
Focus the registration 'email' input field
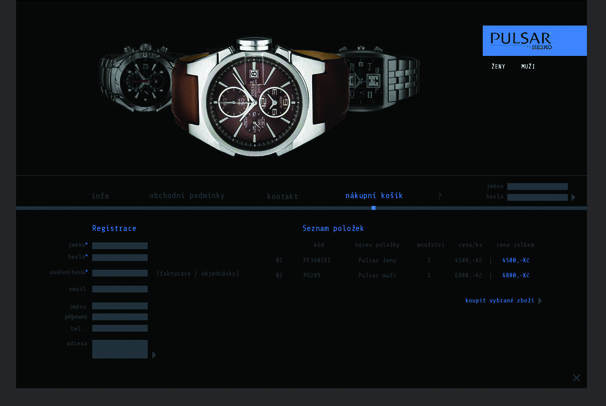coord(119,289)
